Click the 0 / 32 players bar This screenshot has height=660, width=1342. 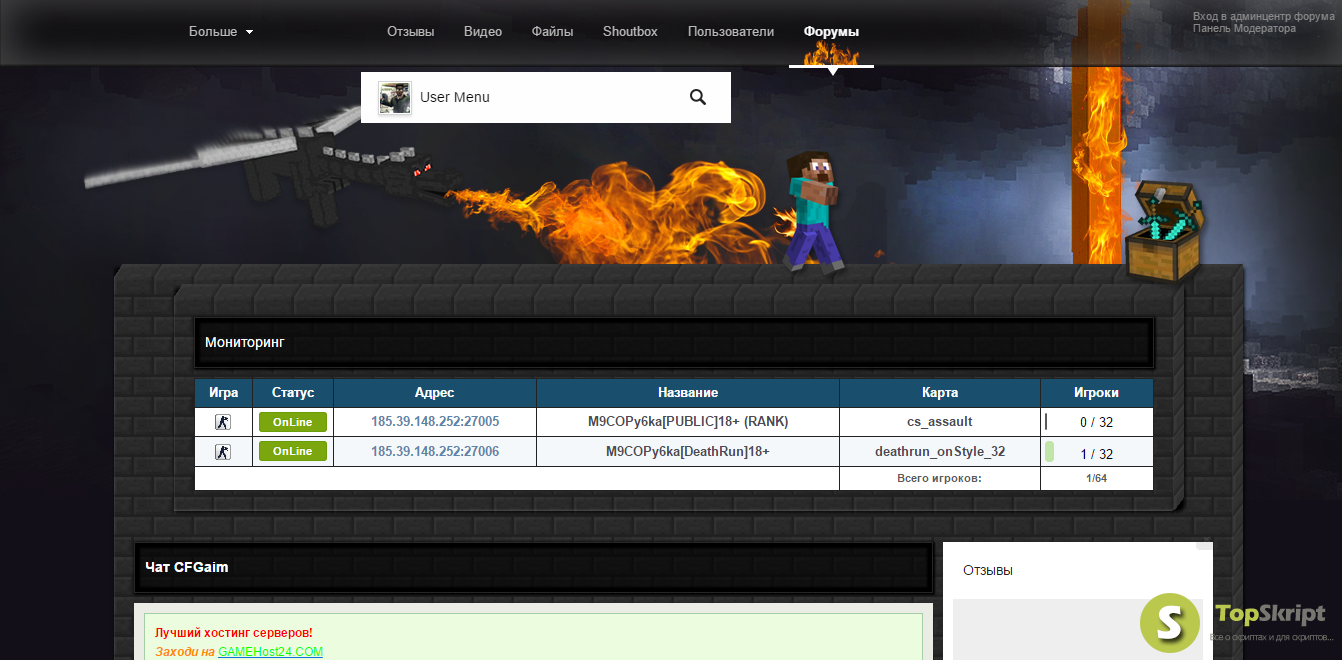pos(1097,422)
